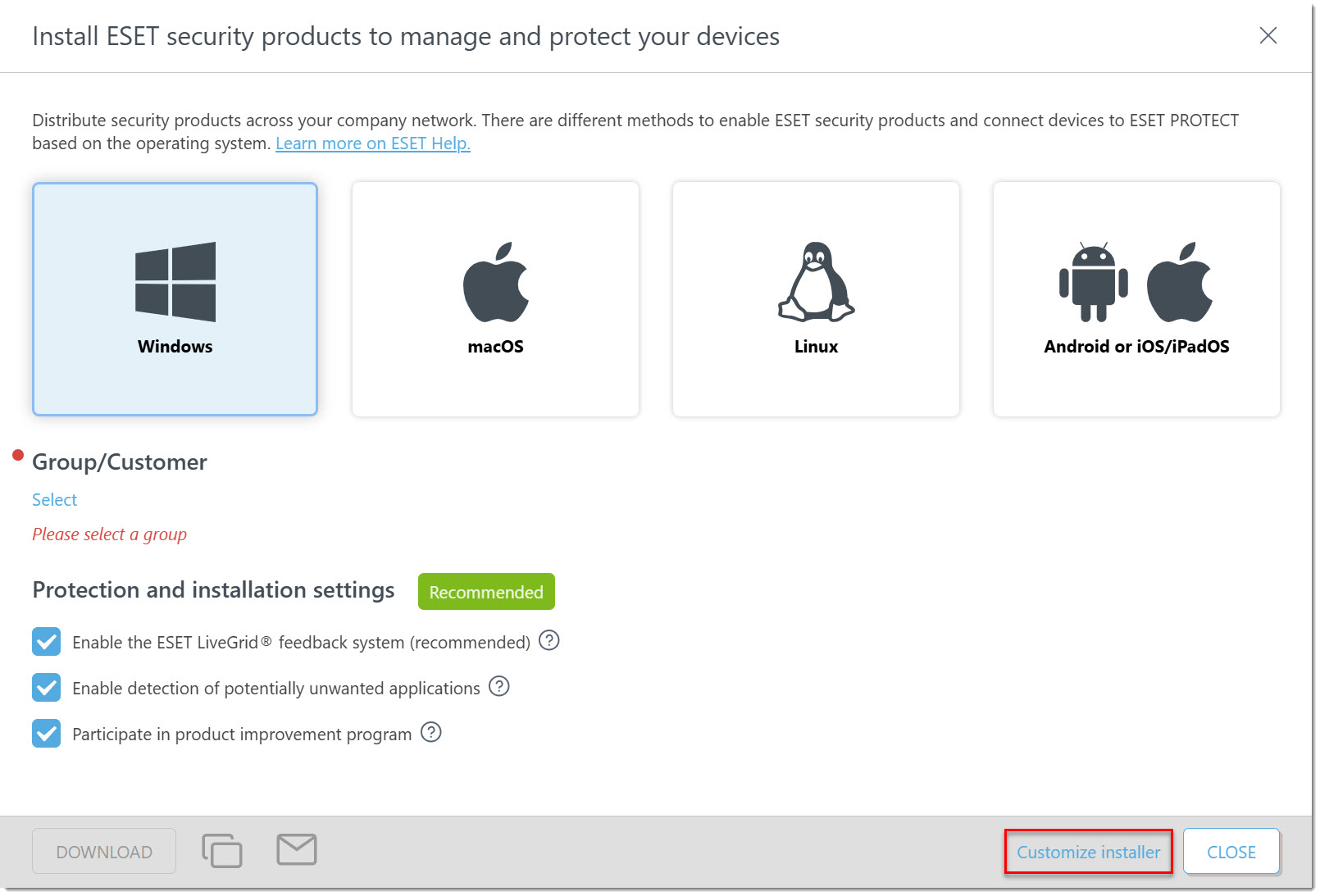Open the Learn more on ESET Help link
Screen dimensions: 1320x896
pyautogui.click(x=373, y=143)
